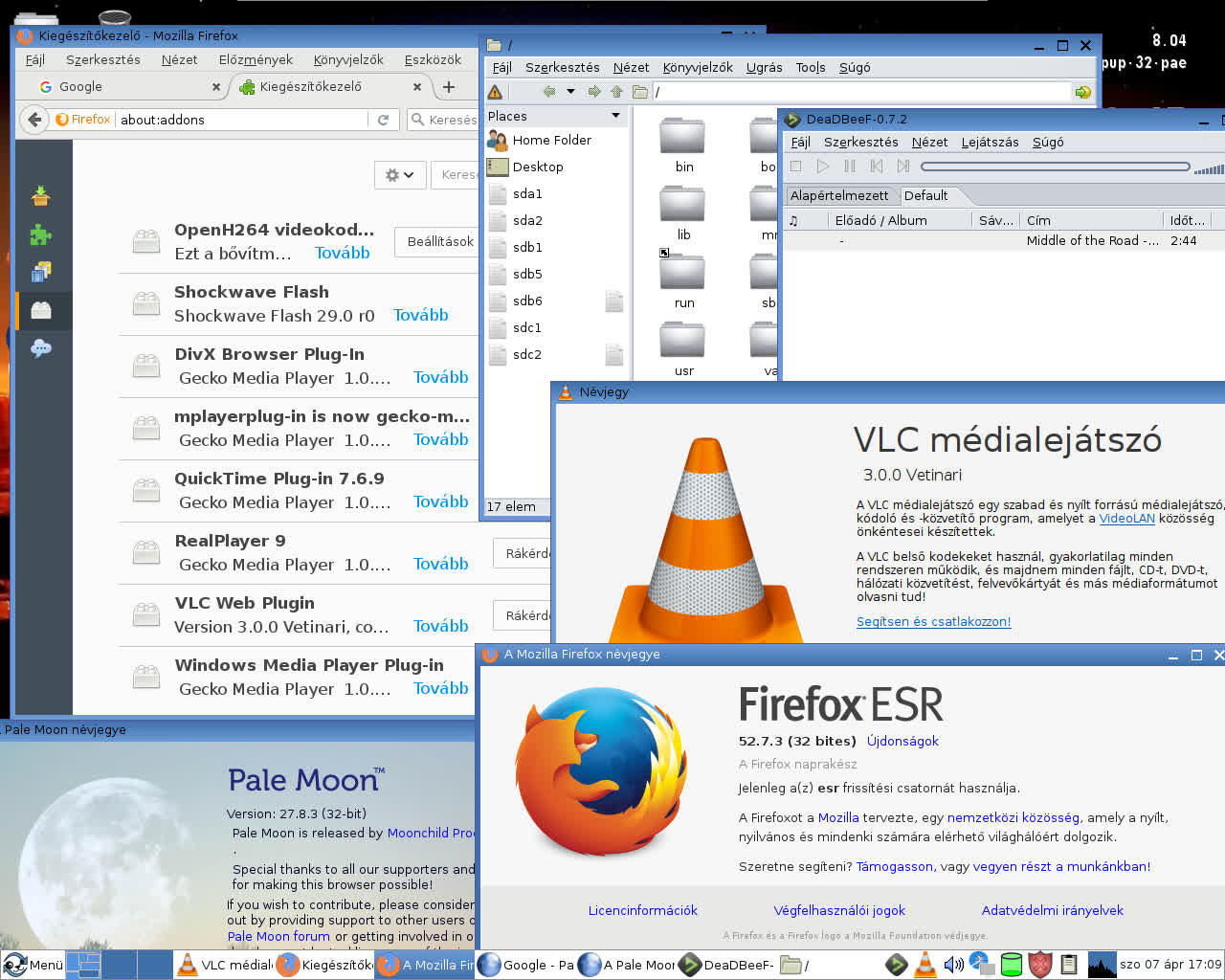The height and width of the screenshot is (980, 1225).
Task: Click Tovább link for Shockwave Flash
Action: click(421, 315)
